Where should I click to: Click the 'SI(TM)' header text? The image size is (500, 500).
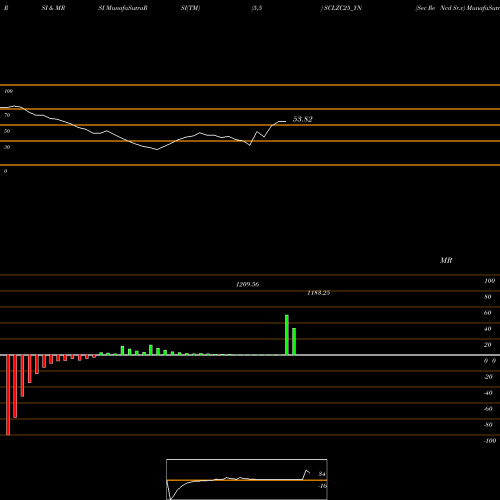pos(190,8)
